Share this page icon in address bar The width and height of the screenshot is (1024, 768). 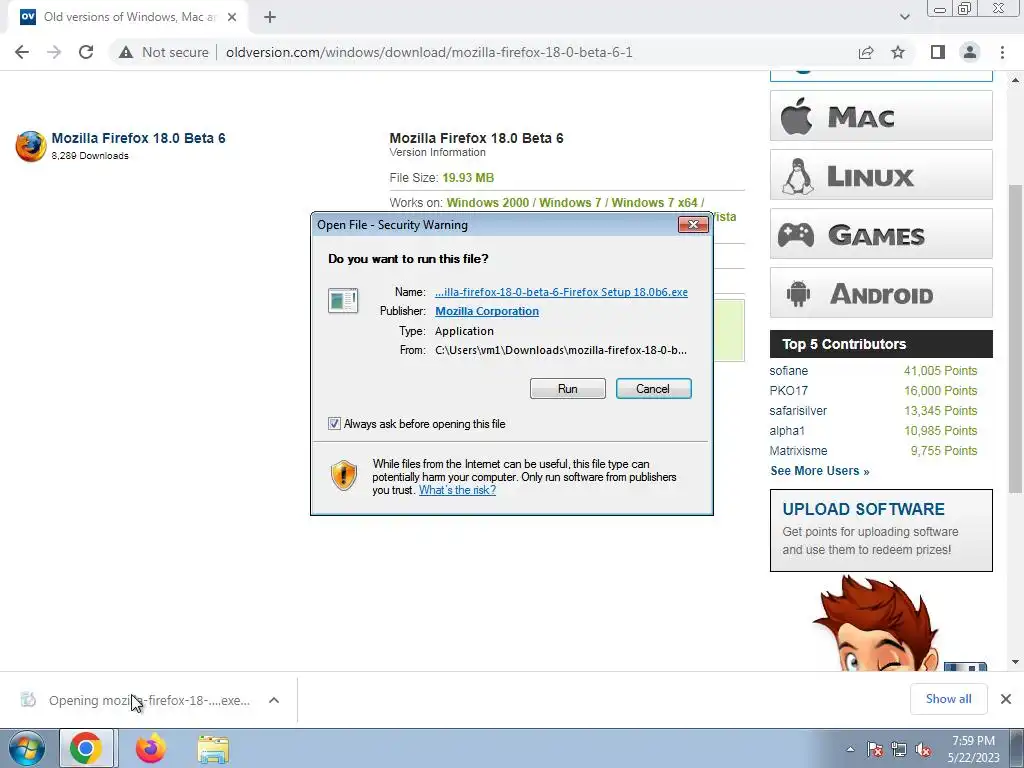[866, 52]
